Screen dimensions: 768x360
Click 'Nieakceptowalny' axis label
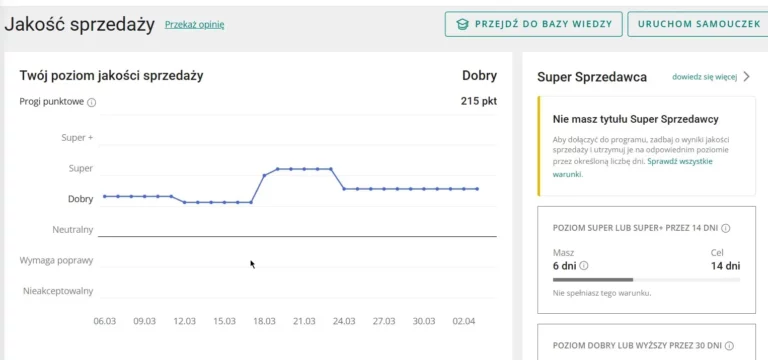click(58, 291)
